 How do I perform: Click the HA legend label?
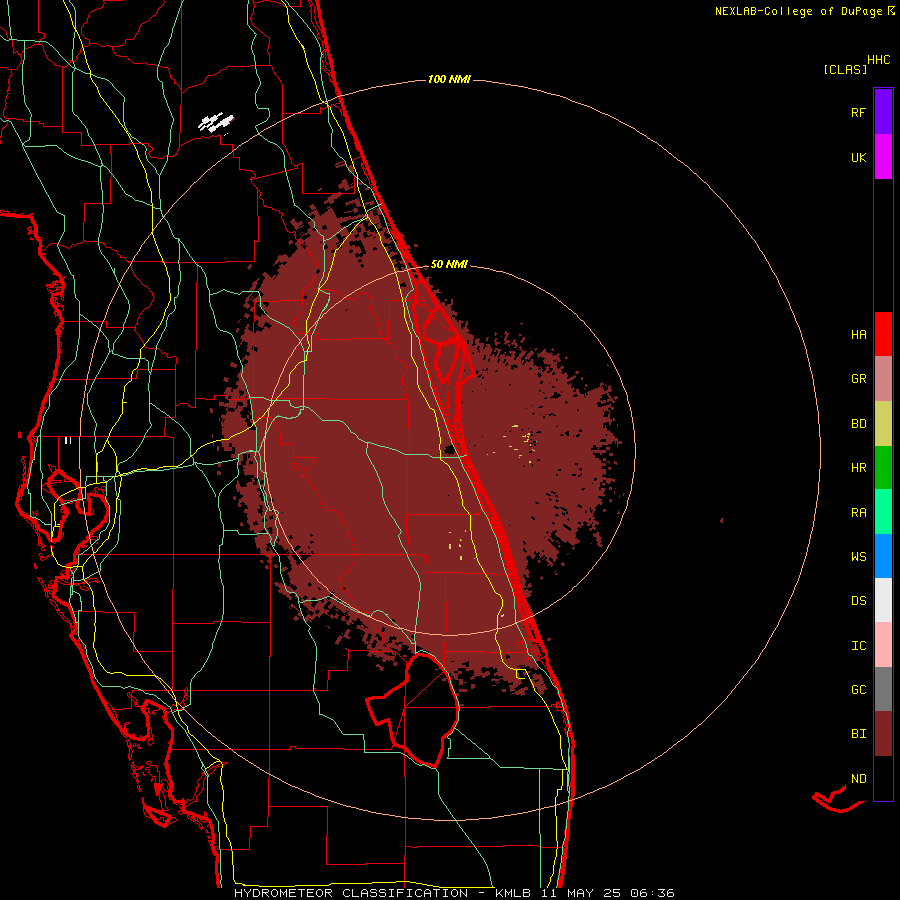point(859,335)
